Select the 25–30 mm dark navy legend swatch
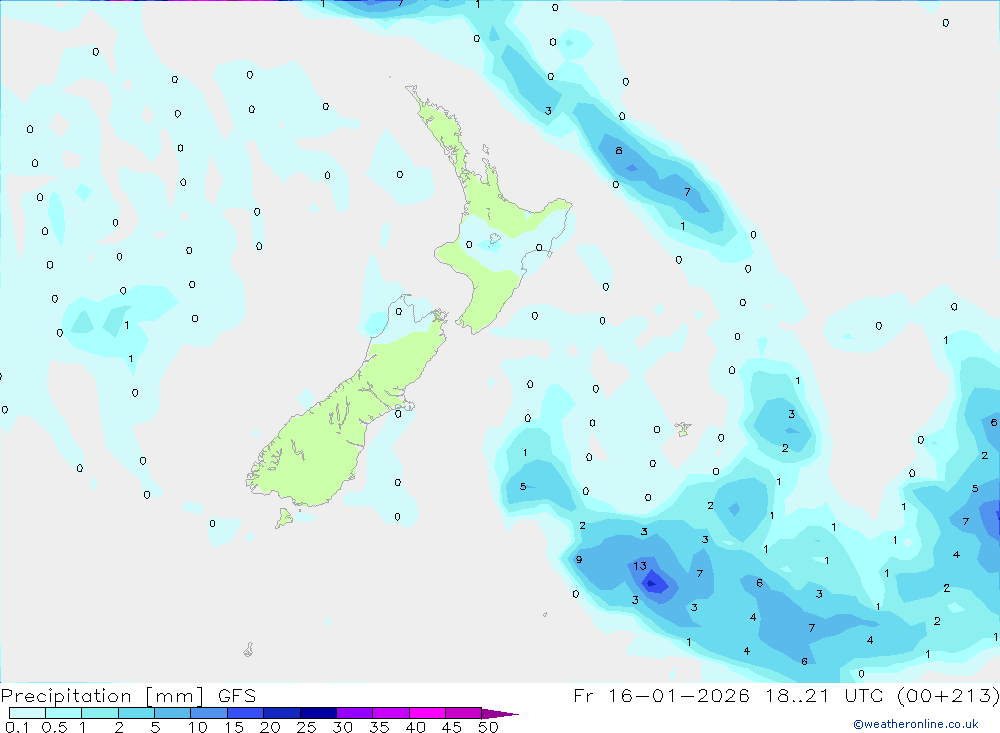Viewport: 1000px width, 733px height. pyautogui.click(x=318, y=713)
